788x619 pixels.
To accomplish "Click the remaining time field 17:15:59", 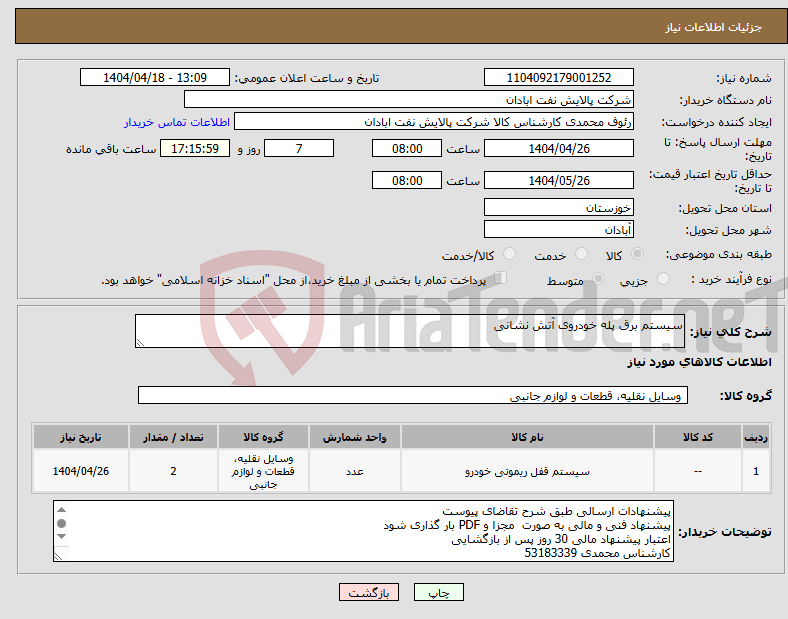I will coord(195,148).
